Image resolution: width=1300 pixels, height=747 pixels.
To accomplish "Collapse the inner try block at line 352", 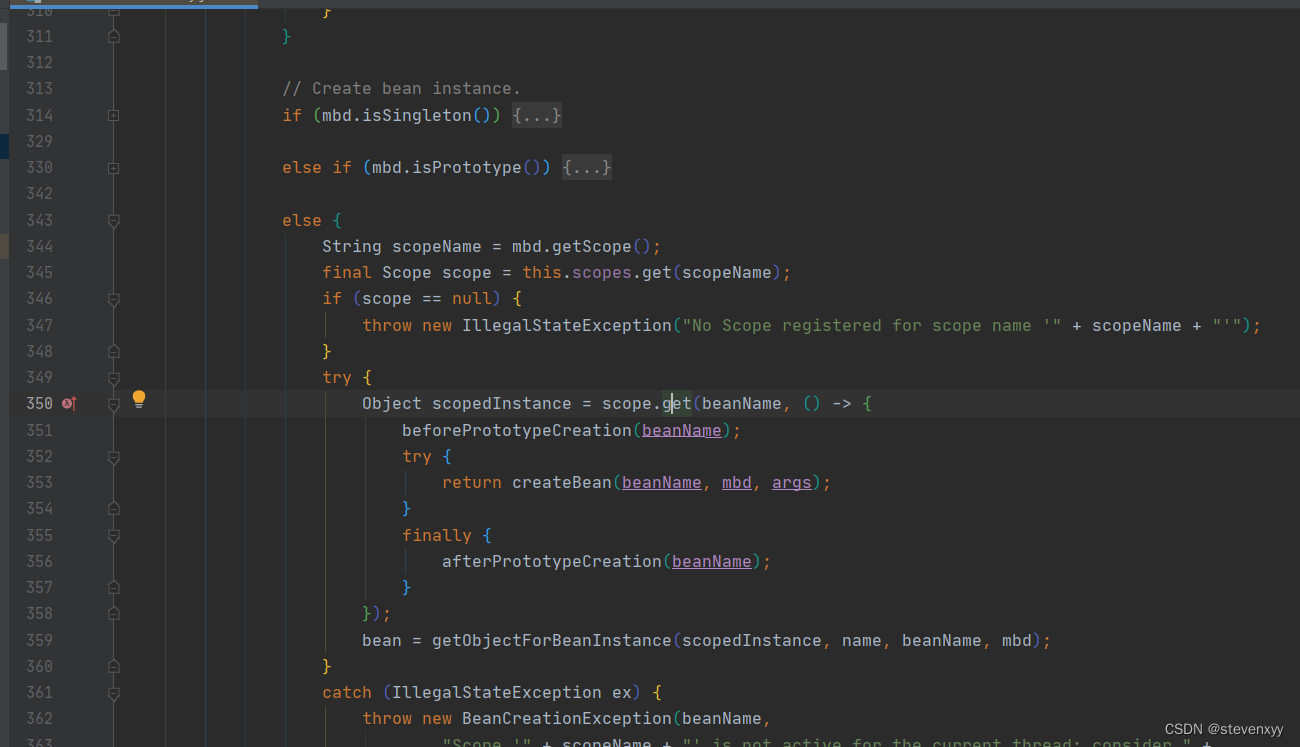I will (x=113, y=457).
